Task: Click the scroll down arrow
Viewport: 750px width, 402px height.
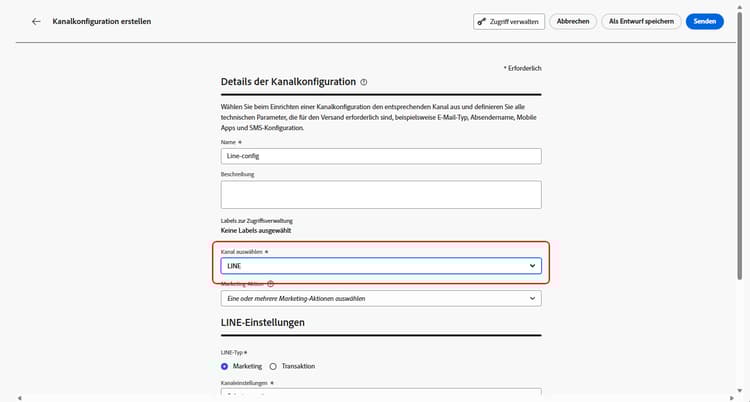Action: [x=739, y=391]
